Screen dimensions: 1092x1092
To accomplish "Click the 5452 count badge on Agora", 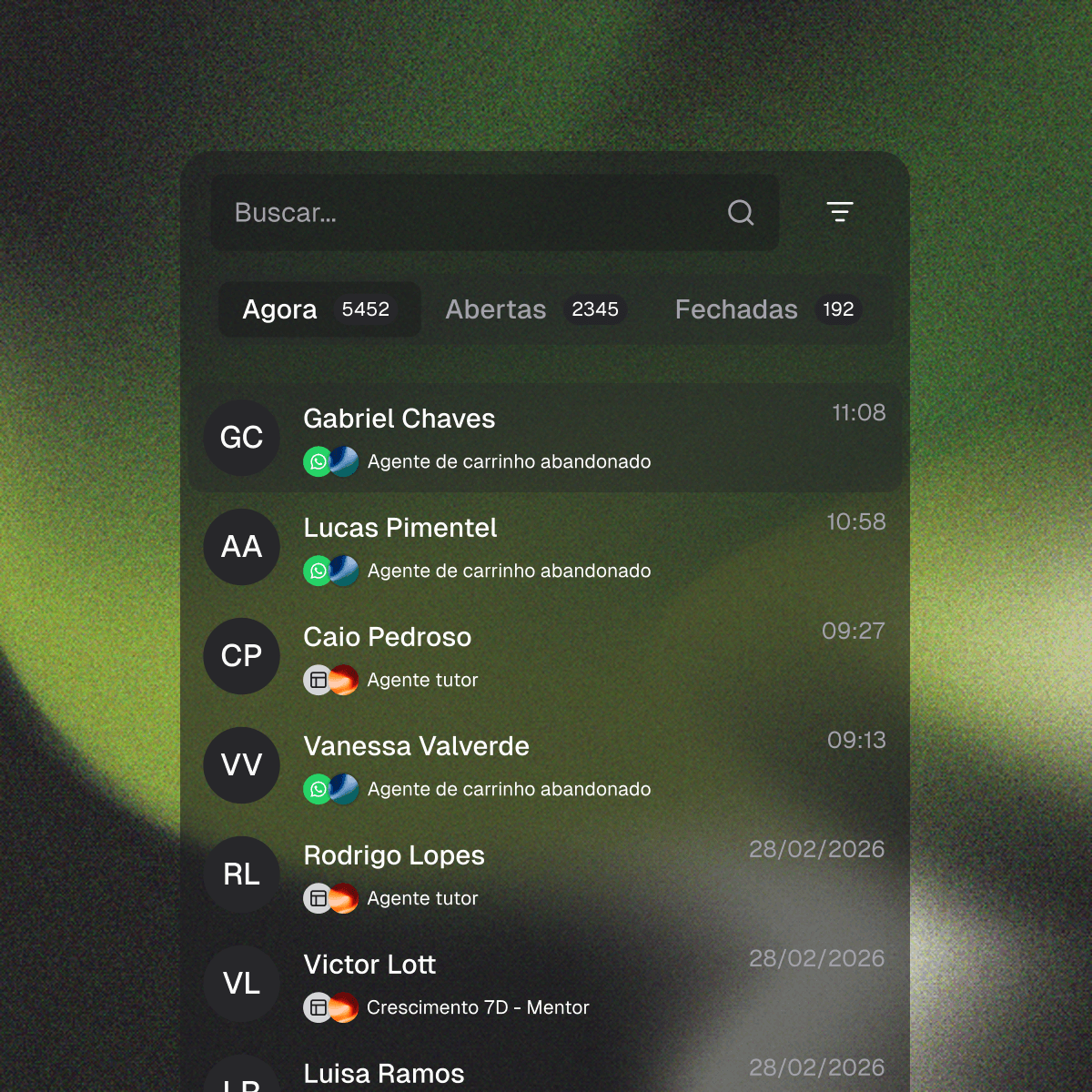I will [x=366, y=309].
